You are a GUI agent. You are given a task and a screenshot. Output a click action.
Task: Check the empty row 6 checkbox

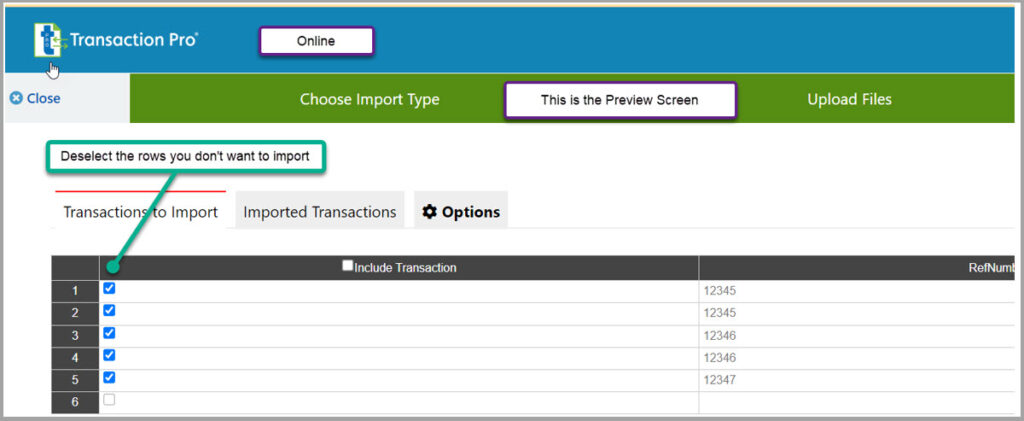pyautogui.click(x=109, y=399)
